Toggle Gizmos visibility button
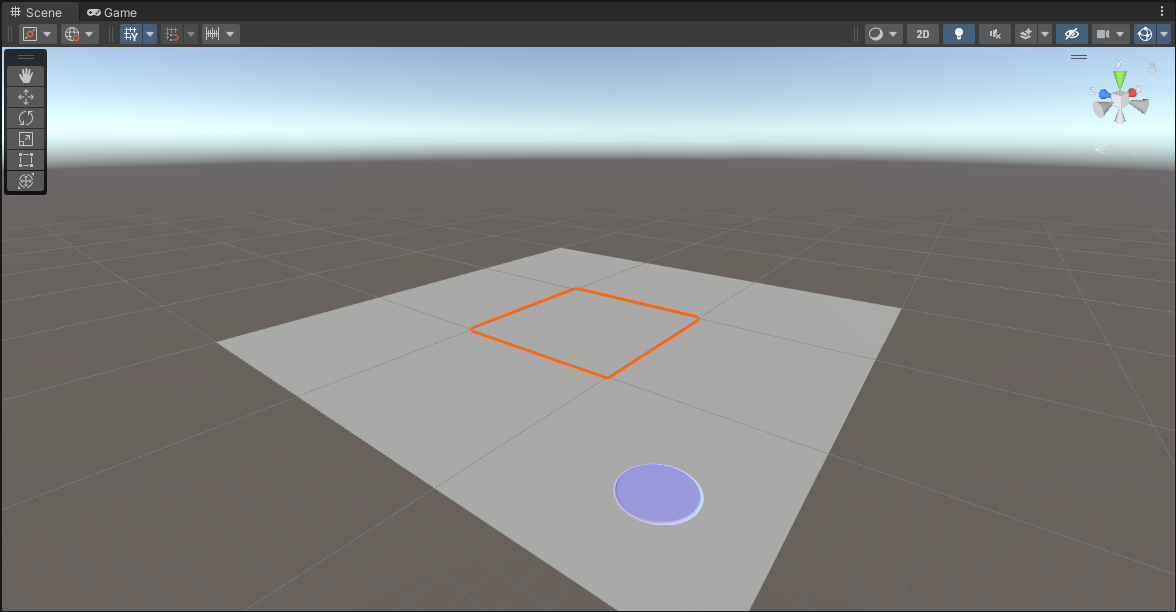 coord(1144,34)
